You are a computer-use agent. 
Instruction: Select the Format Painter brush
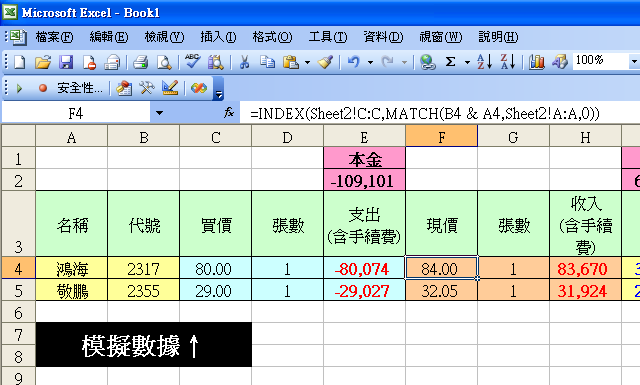325,62
